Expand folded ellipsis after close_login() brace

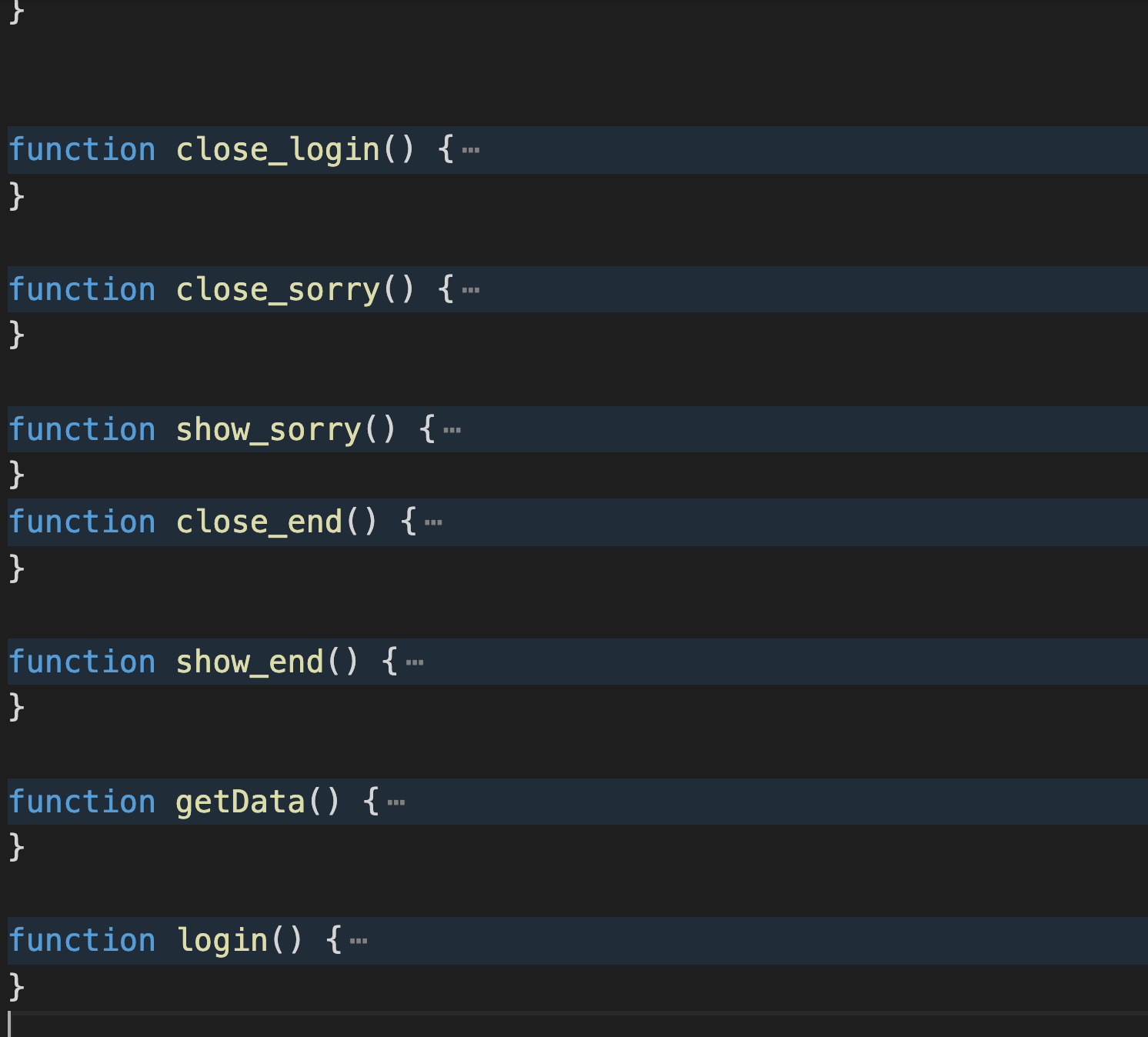point(471,151)
